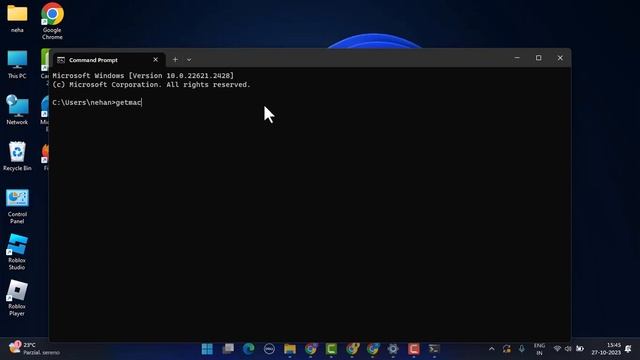640x360 pixels.
Task: Launch Roblox Studio from desktop
Action: click(17, 252)
